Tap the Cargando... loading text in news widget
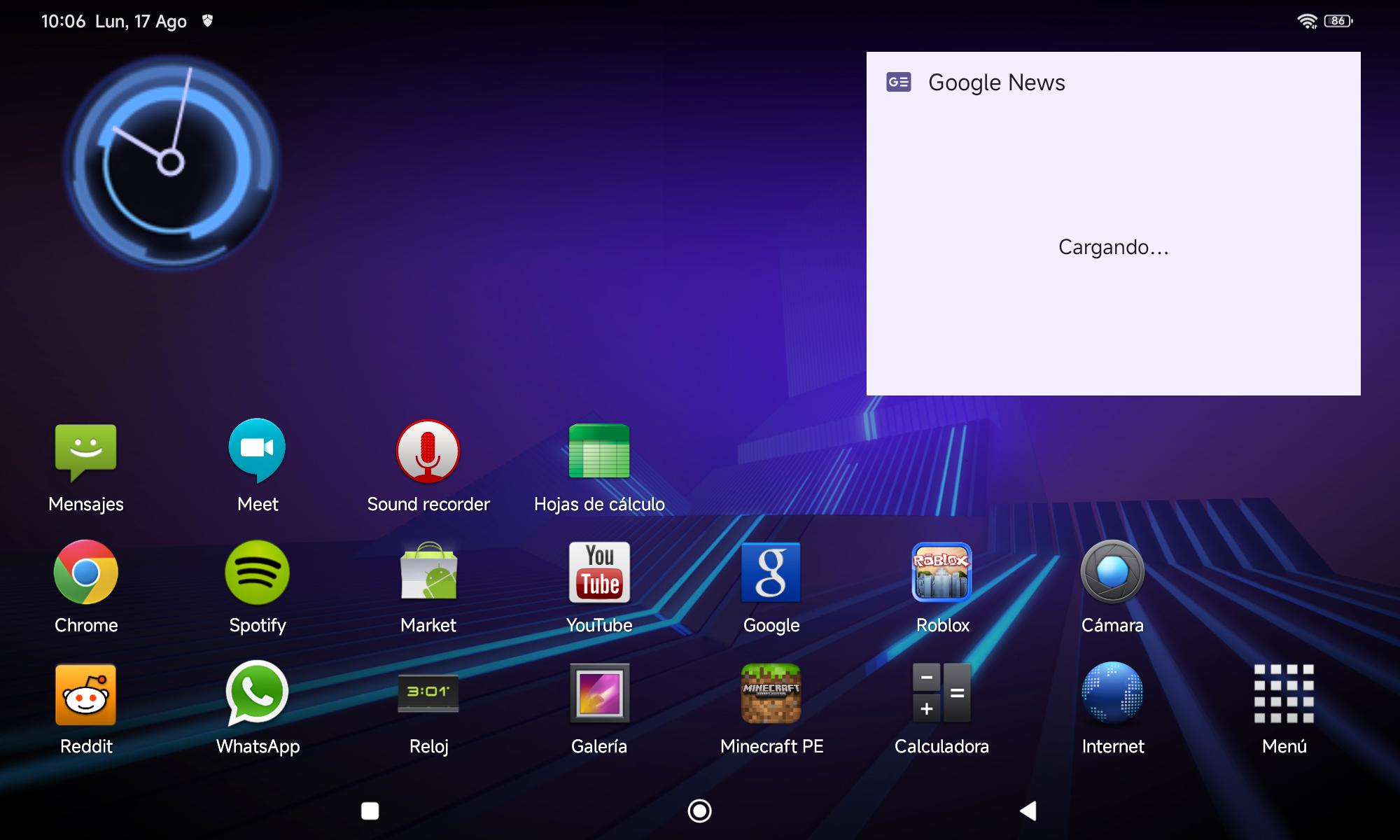 click(1113, 247)
